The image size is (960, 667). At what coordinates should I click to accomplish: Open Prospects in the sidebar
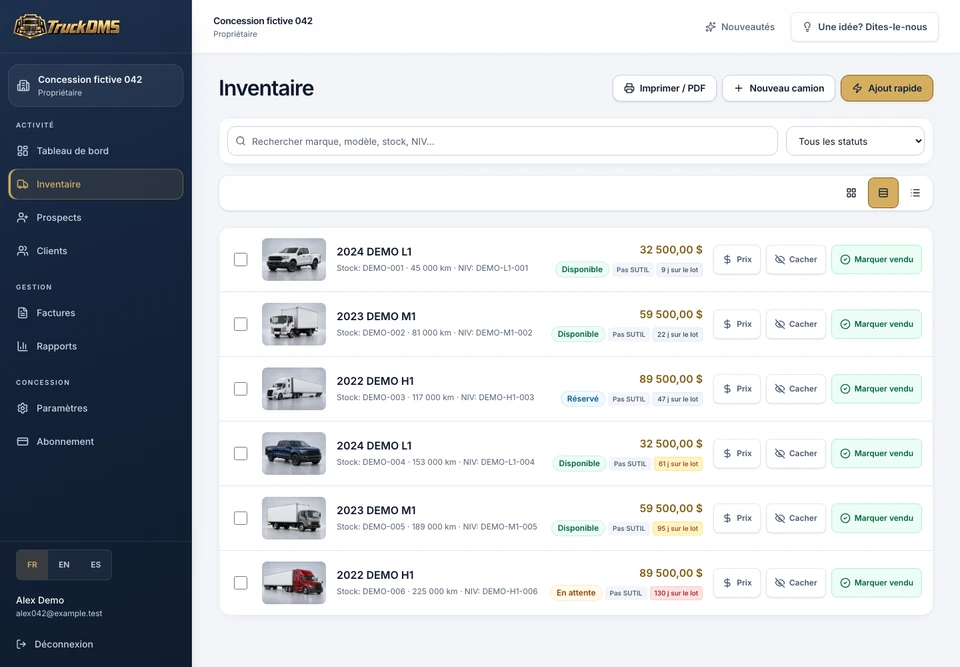[x=96, y=217]
